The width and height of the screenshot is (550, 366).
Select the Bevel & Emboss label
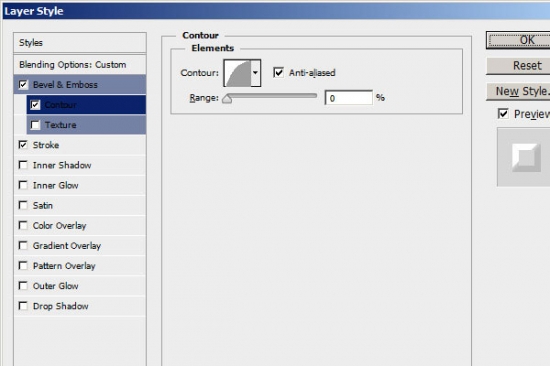pyautogui.click(x=65, y=85)
